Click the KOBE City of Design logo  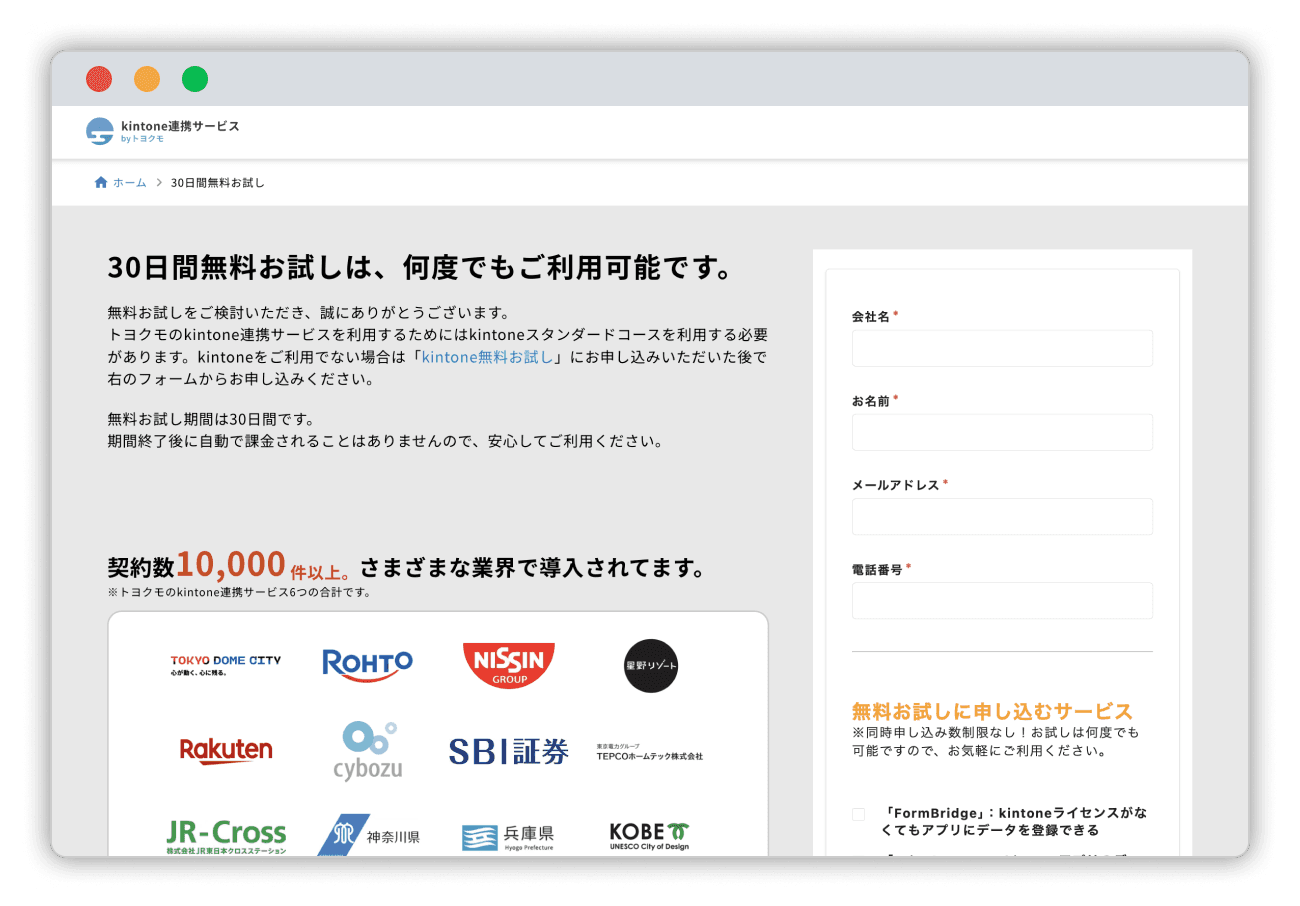tap(650, 835)
